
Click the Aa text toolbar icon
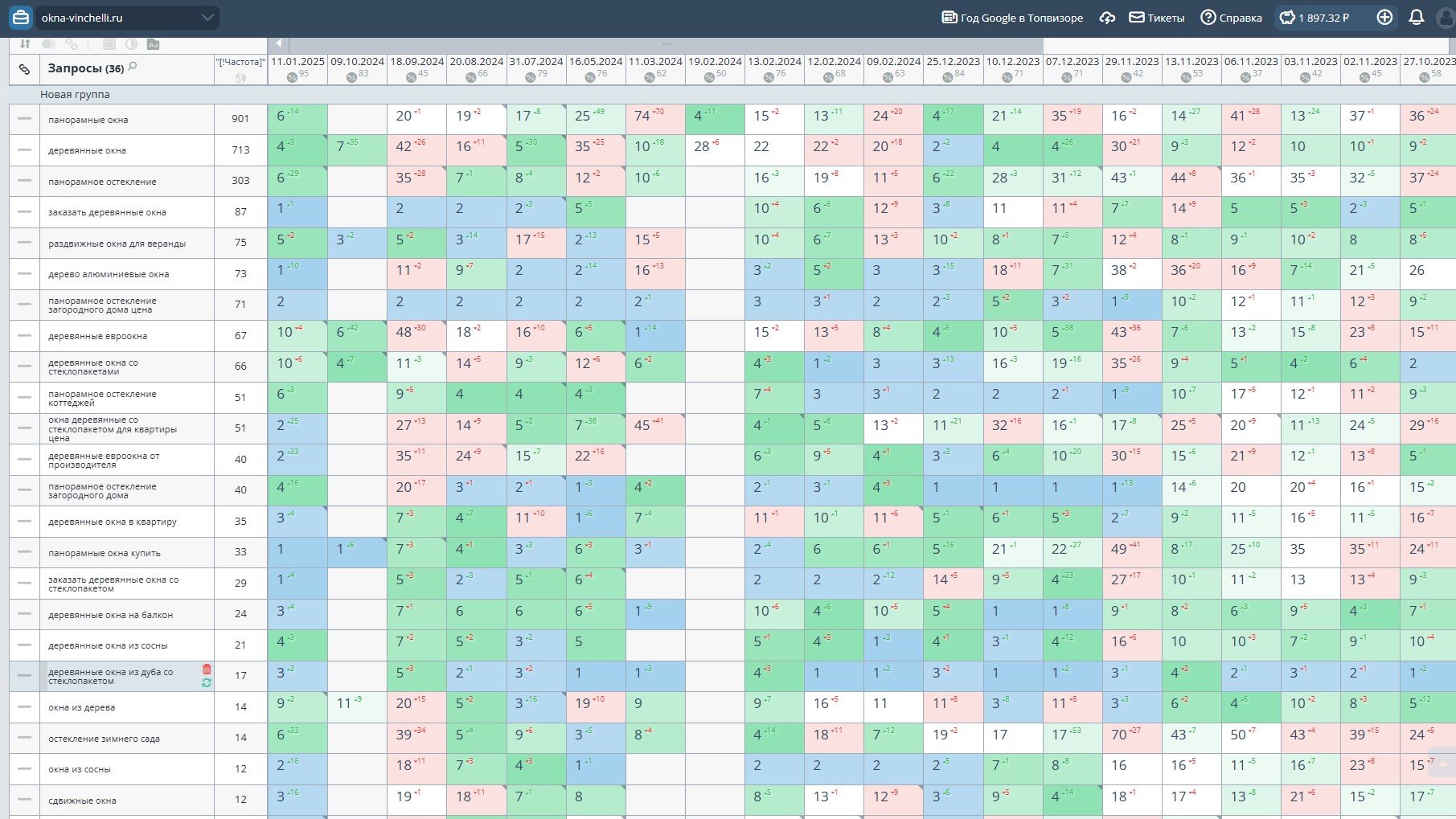(x=153, y=44)
